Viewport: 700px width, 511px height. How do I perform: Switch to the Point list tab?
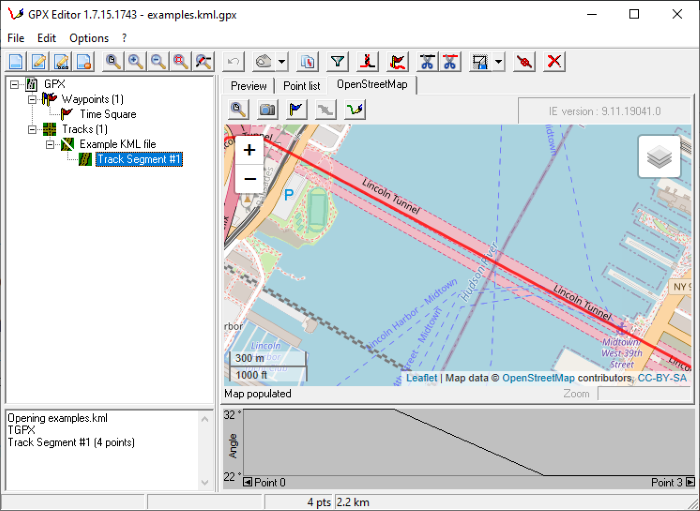(301, 86)
